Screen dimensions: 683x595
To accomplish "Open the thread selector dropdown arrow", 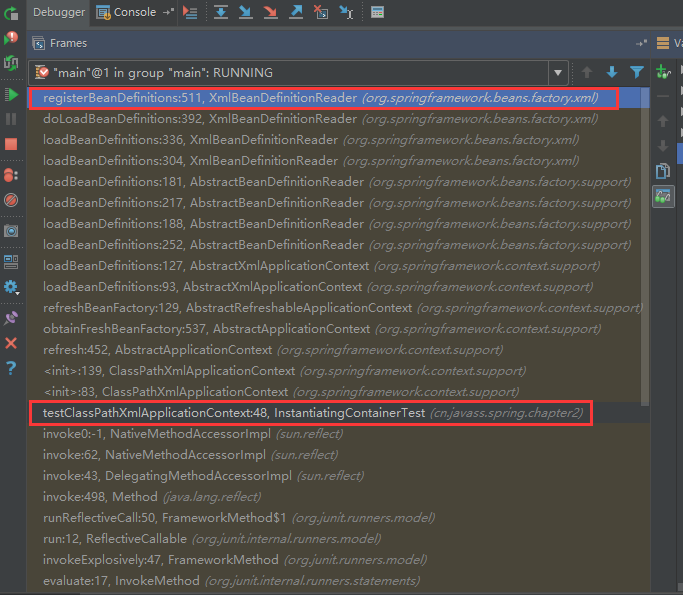I will coord(557,73).
